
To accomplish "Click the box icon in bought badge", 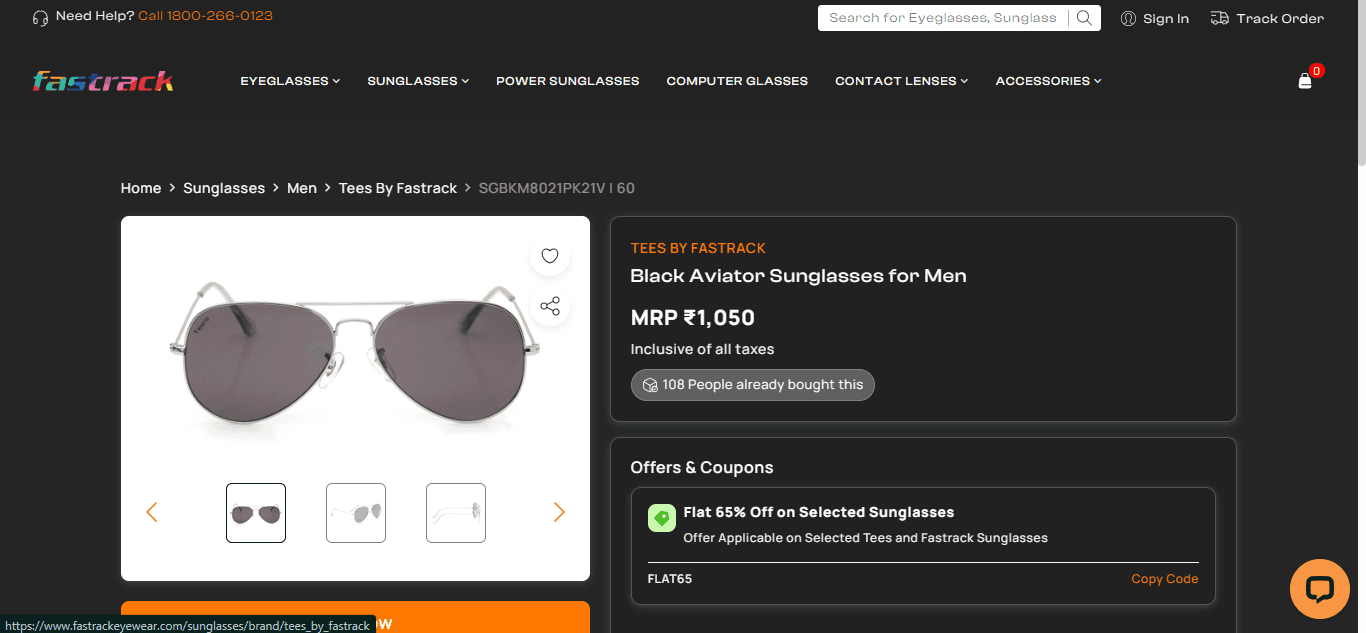I will pos(650,385).
